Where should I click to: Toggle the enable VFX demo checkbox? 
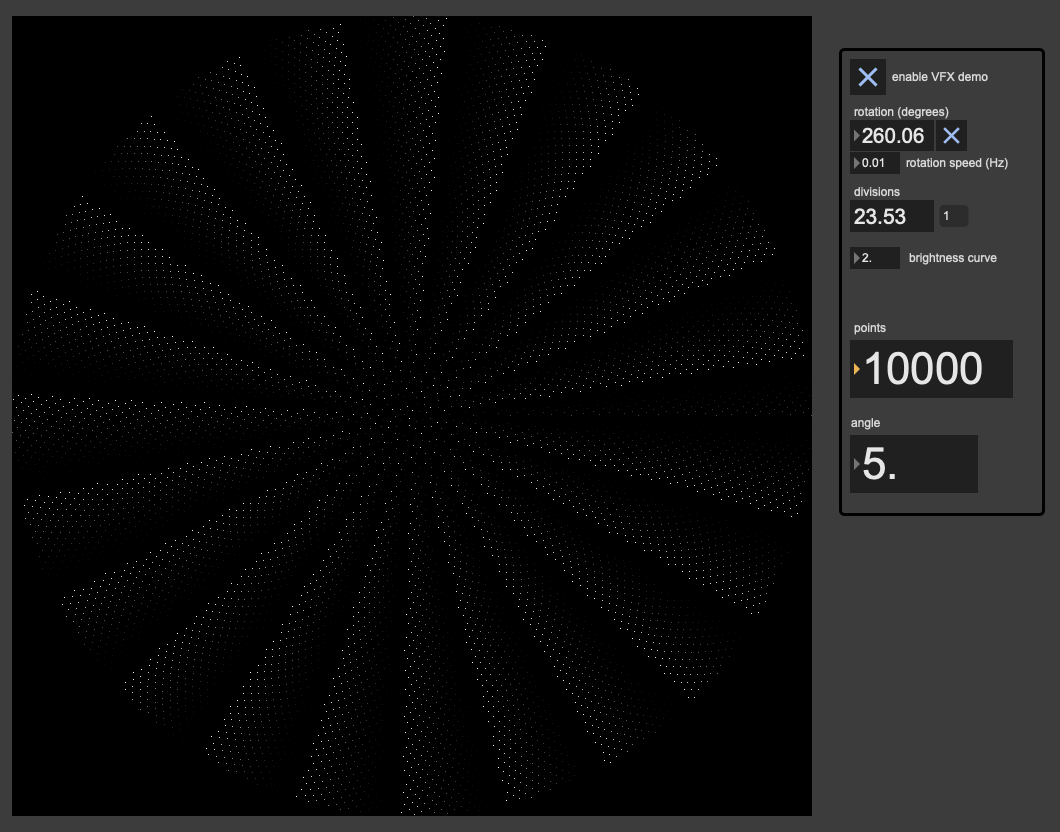pos(868,77)
